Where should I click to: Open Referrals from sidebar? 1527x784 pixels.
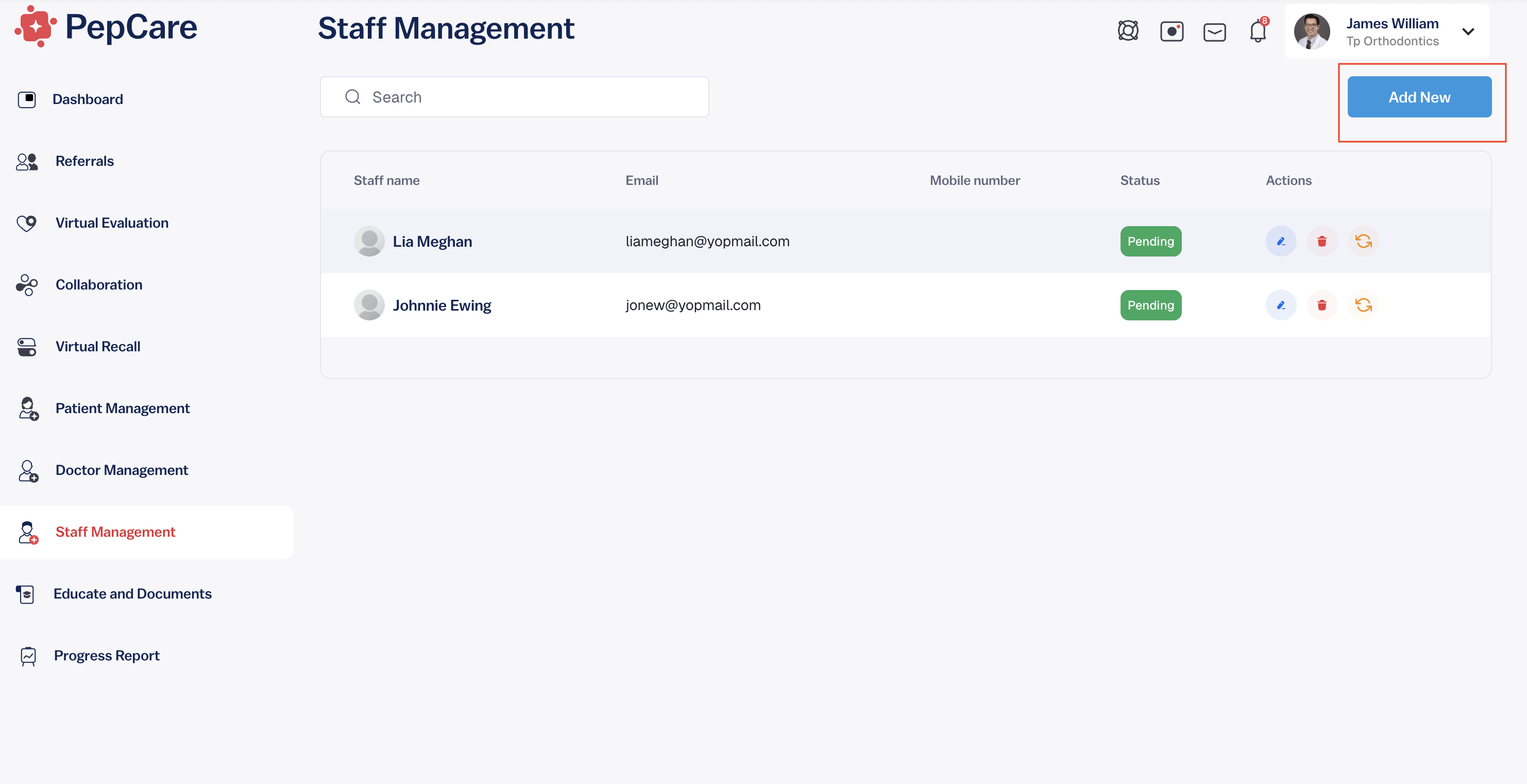click(x=84, y=161)
